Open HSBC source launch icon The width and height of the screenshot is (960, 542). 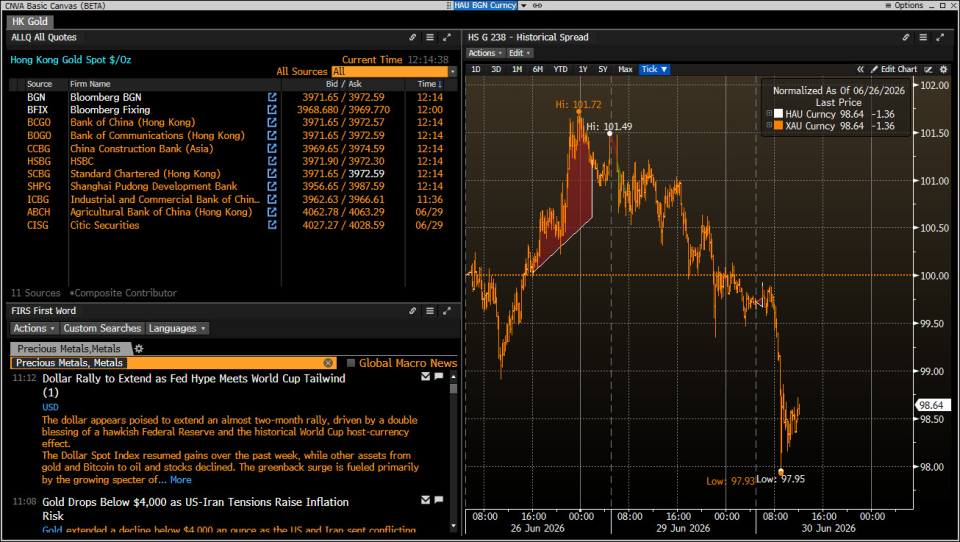272,161
